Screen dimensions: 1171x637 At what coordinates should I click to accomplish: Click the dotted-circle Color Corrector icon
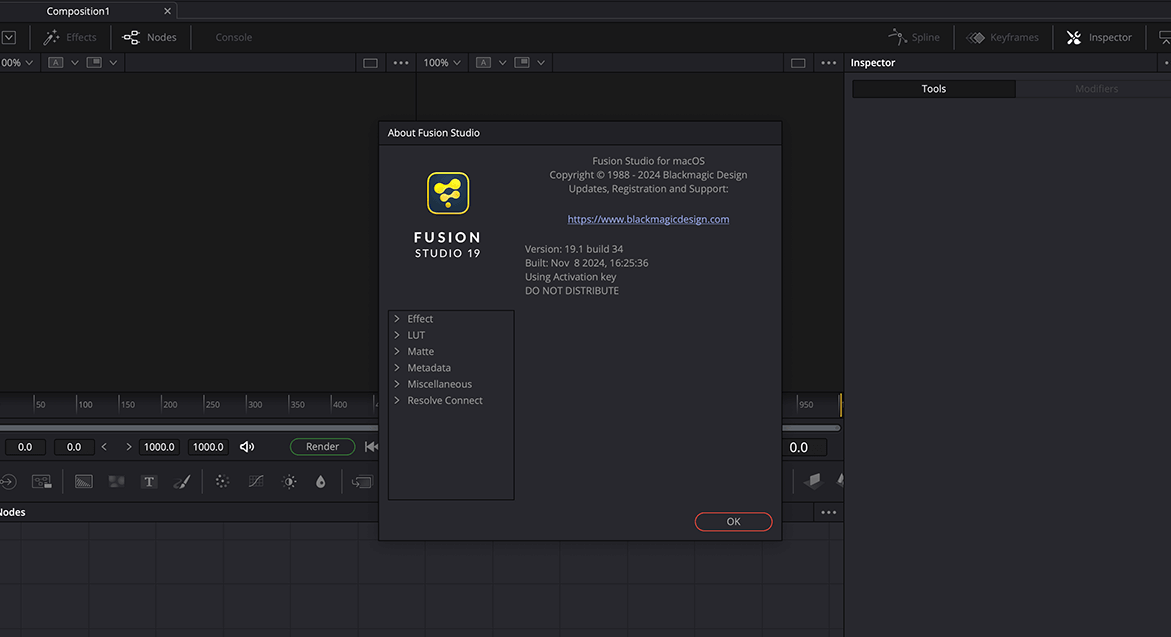(222, 482)
